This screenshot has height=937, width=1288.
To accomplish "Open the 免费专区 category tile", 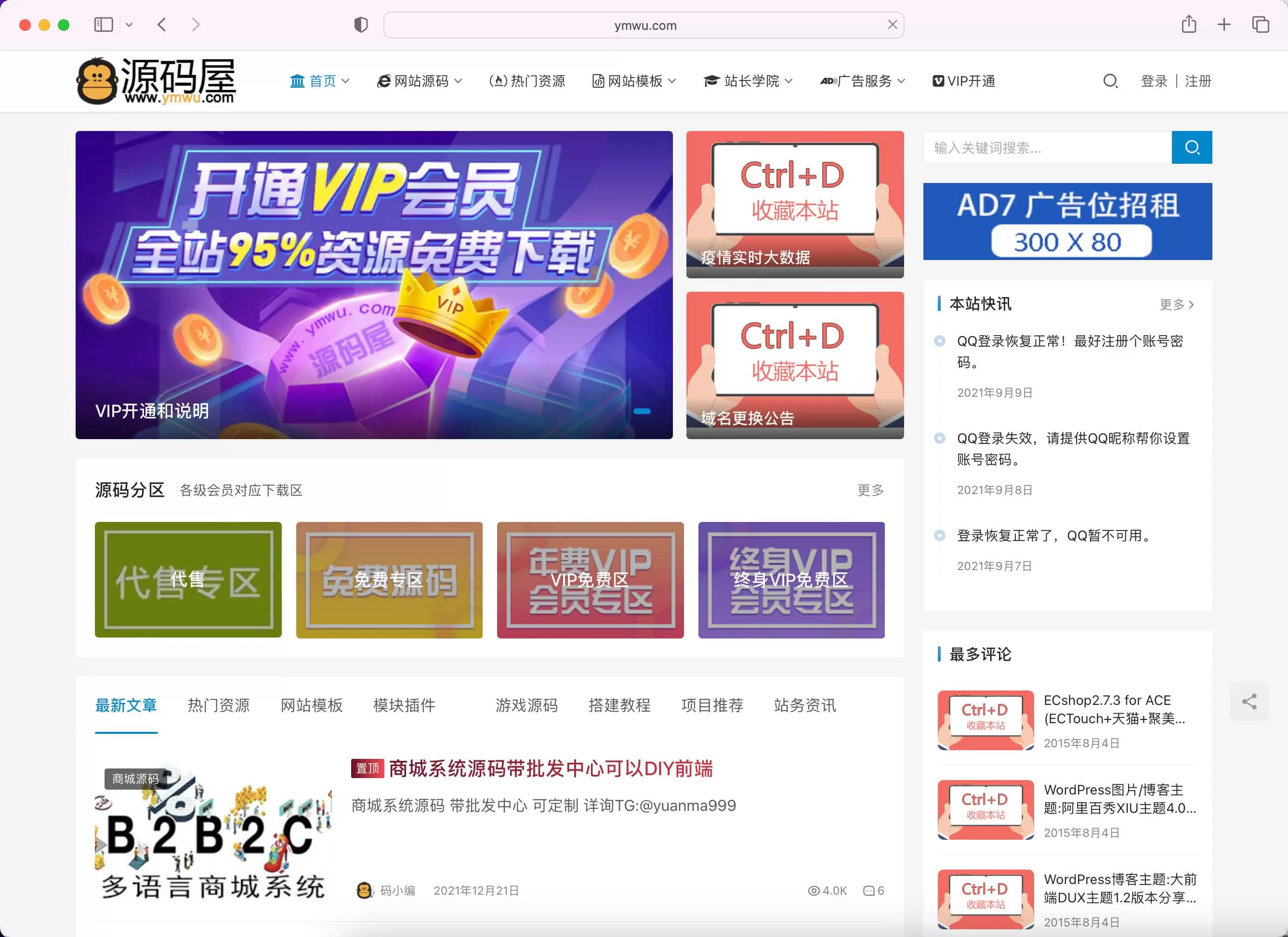I will point(389,579).
